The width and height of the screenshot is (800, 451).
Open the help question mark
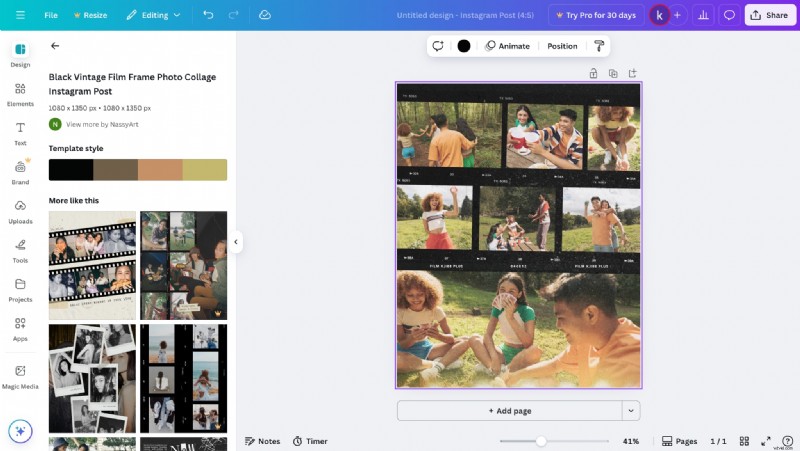pyautogui.click(x=787, y=441)
